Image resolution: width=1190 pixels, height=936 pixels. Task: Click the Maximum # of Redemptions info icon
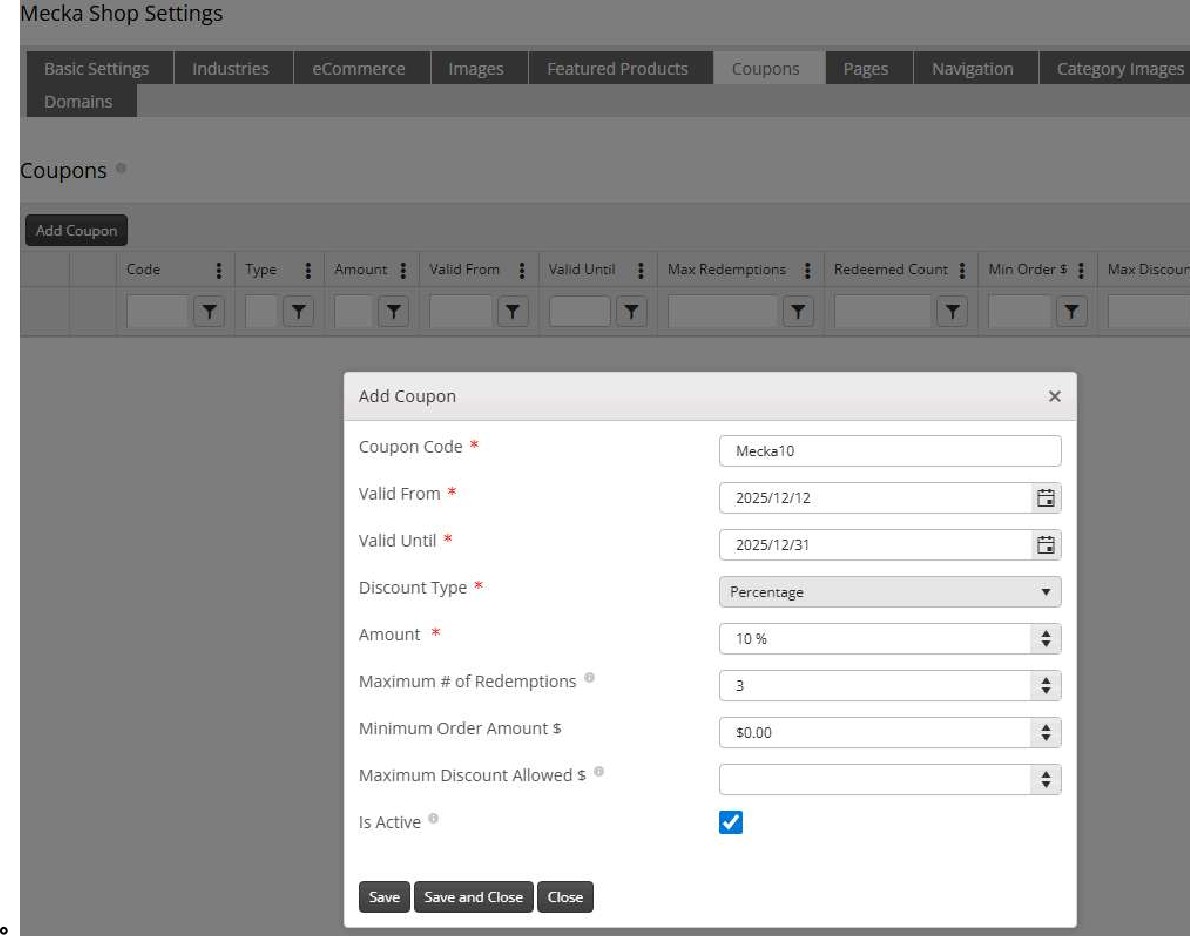coord(590,678)
